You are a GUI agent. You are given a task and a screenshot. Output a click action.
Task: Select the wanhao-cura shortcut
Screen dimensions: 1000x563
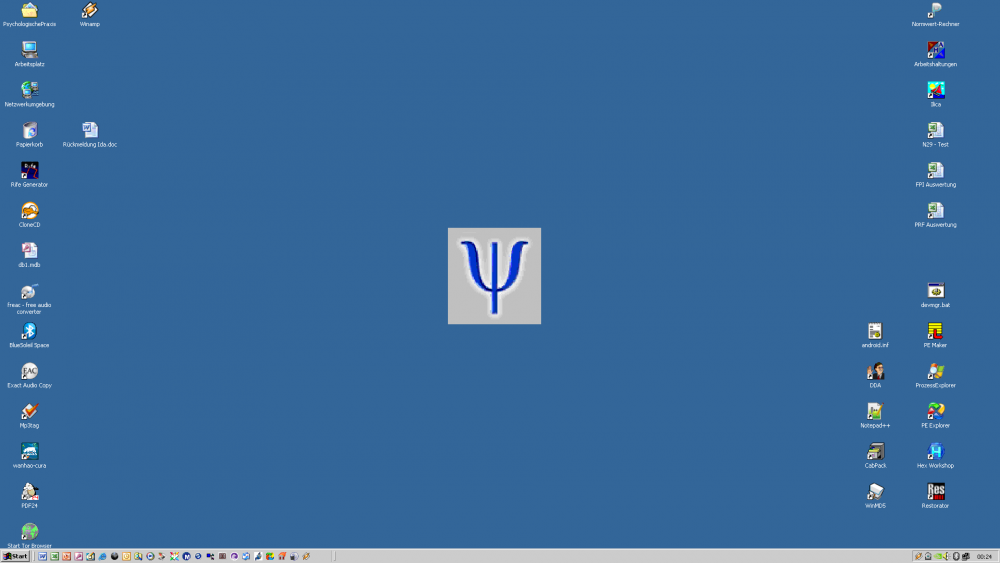(x=29, y=457)
